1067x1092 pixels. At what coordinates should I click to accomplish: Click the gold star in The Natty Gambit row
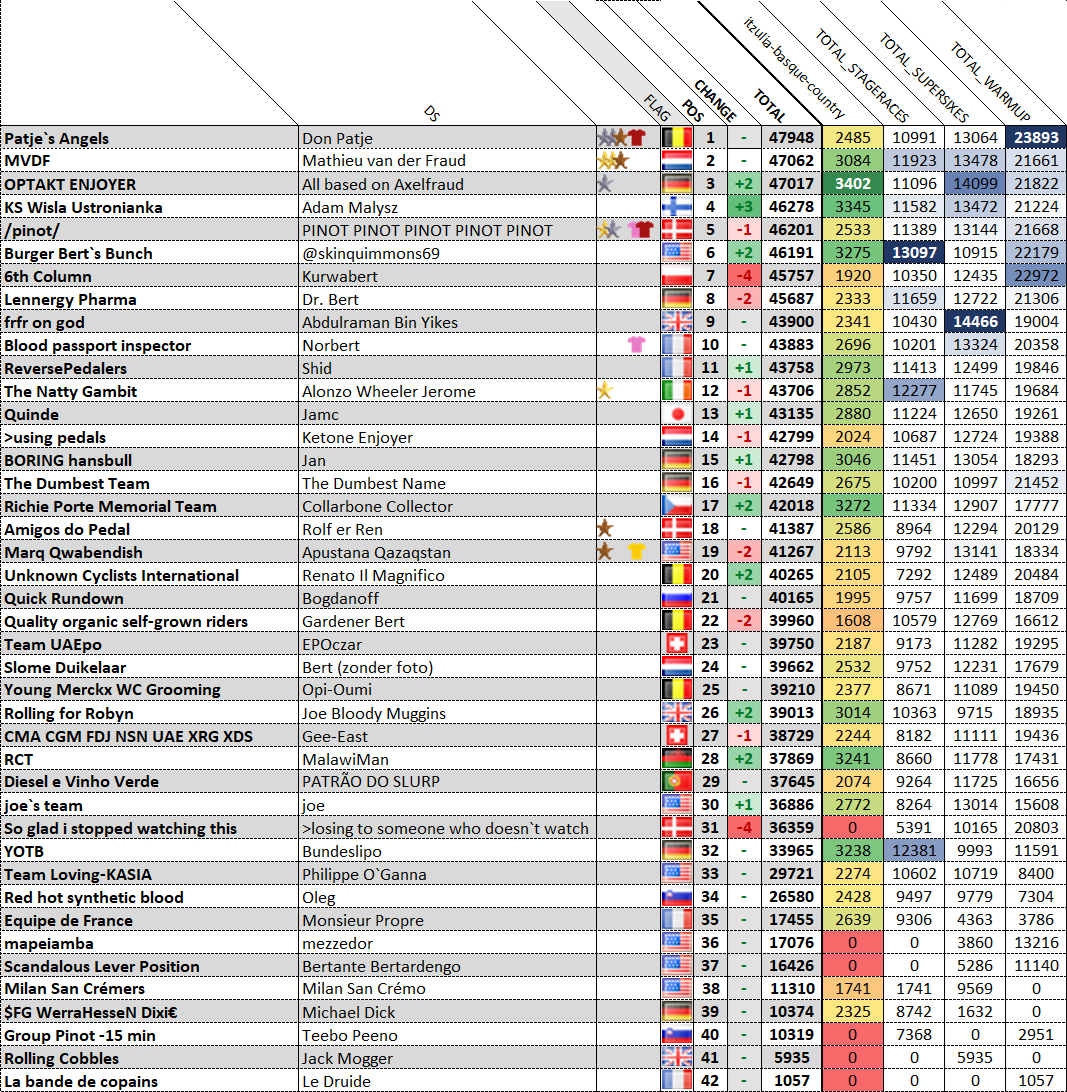605,391
